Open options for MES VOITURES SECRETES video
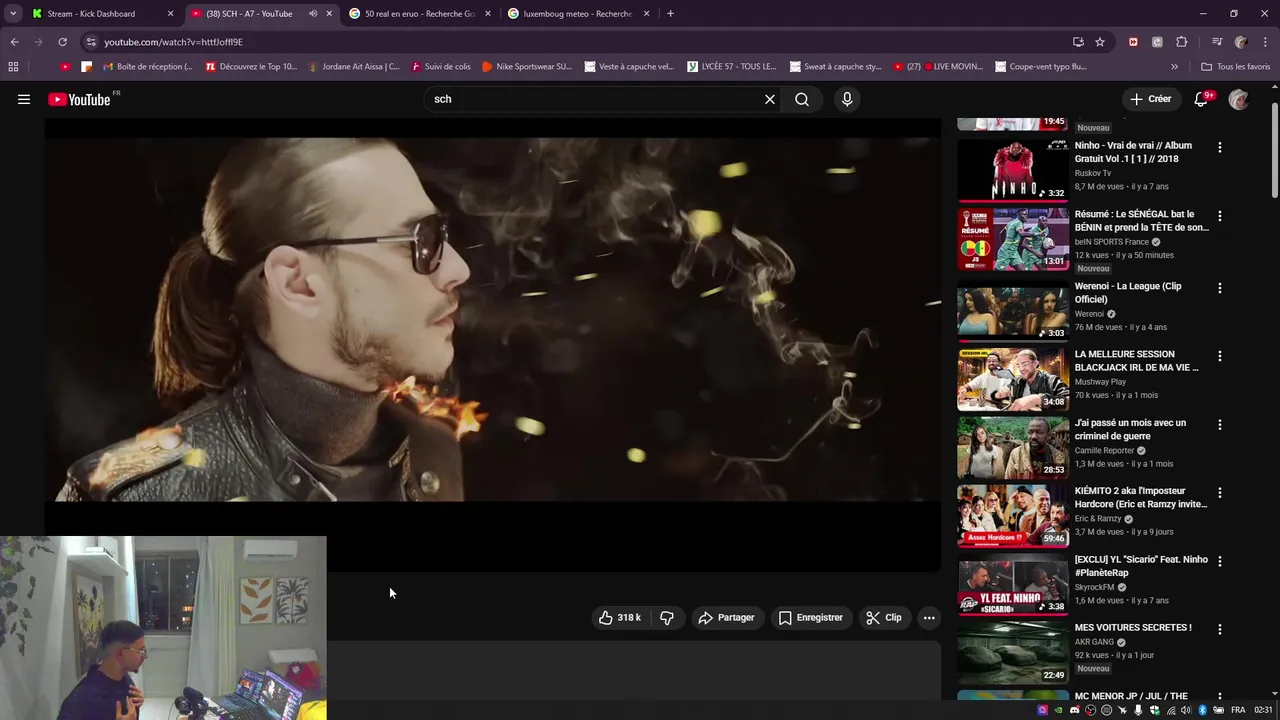Image resolution: width=1280 pixels, height=720 pixels. click(1219, 629)
